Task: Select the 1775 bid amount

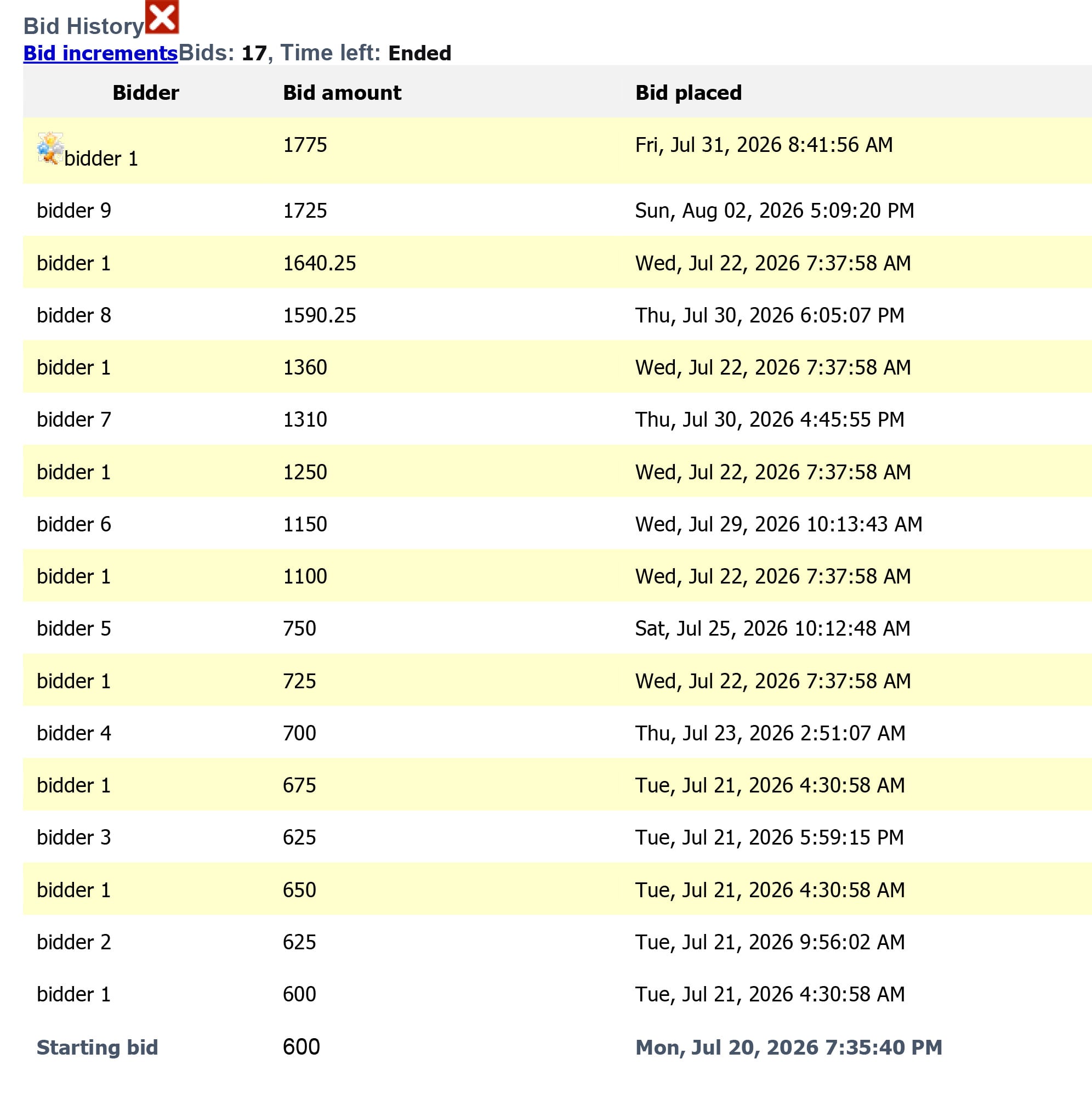Action: coord(305,145)
